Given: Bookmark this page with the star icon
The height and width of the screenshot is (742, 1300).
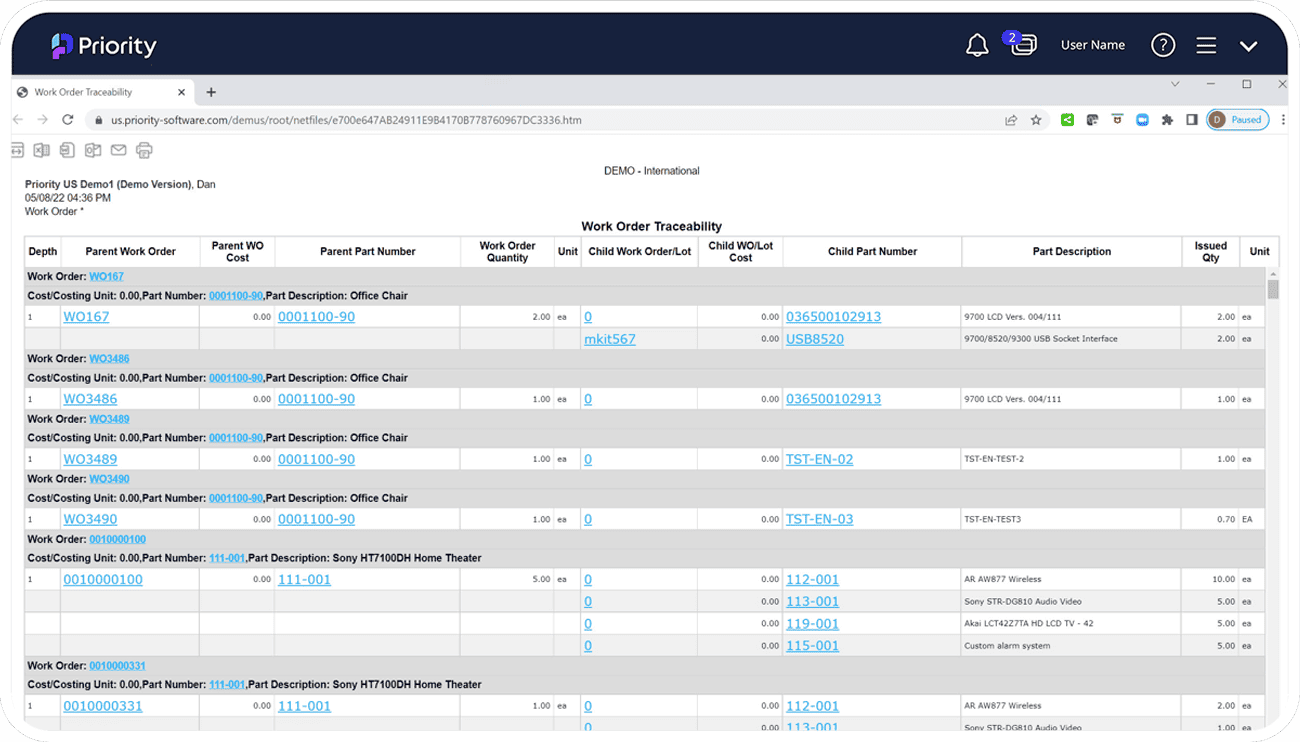Looking at the screenshot, I should click(x=1036, y=120).
